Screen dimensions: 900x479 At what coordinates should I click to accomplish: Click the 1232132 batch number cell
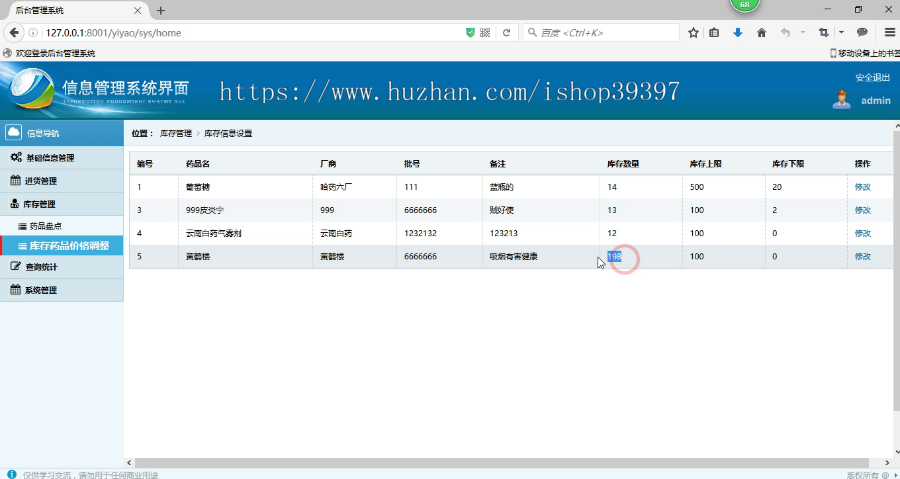click(x=420, y=233)
